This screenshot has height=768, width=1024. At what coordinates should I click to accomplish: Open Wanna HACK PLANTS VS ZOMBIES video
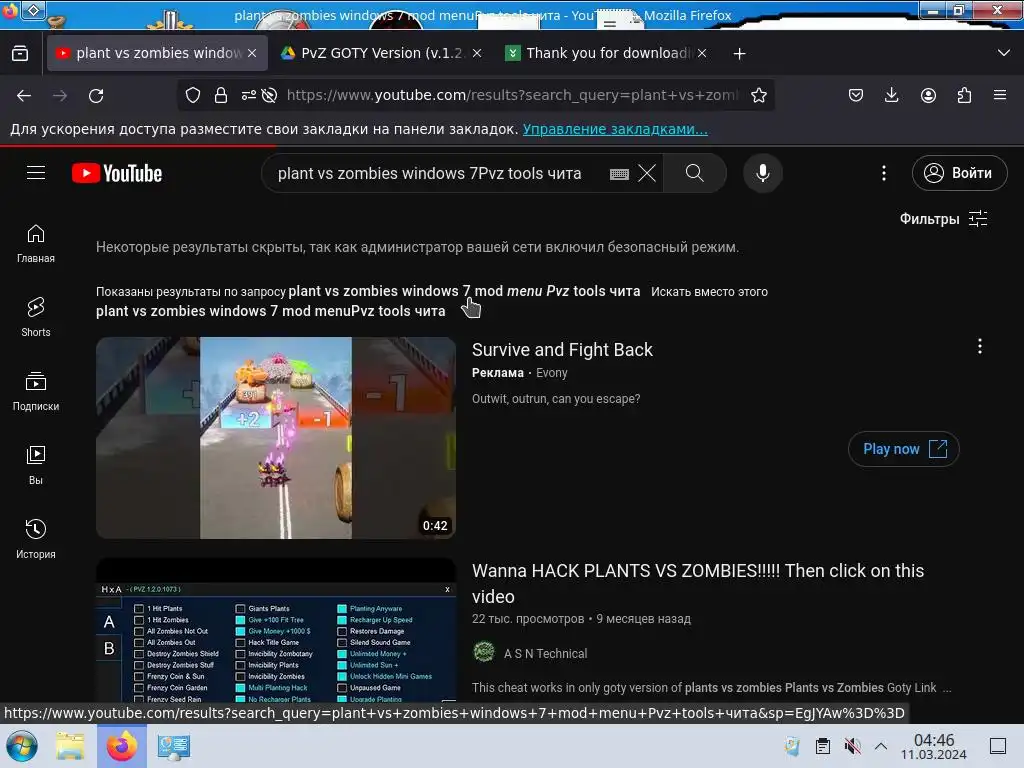click(697, 583)
